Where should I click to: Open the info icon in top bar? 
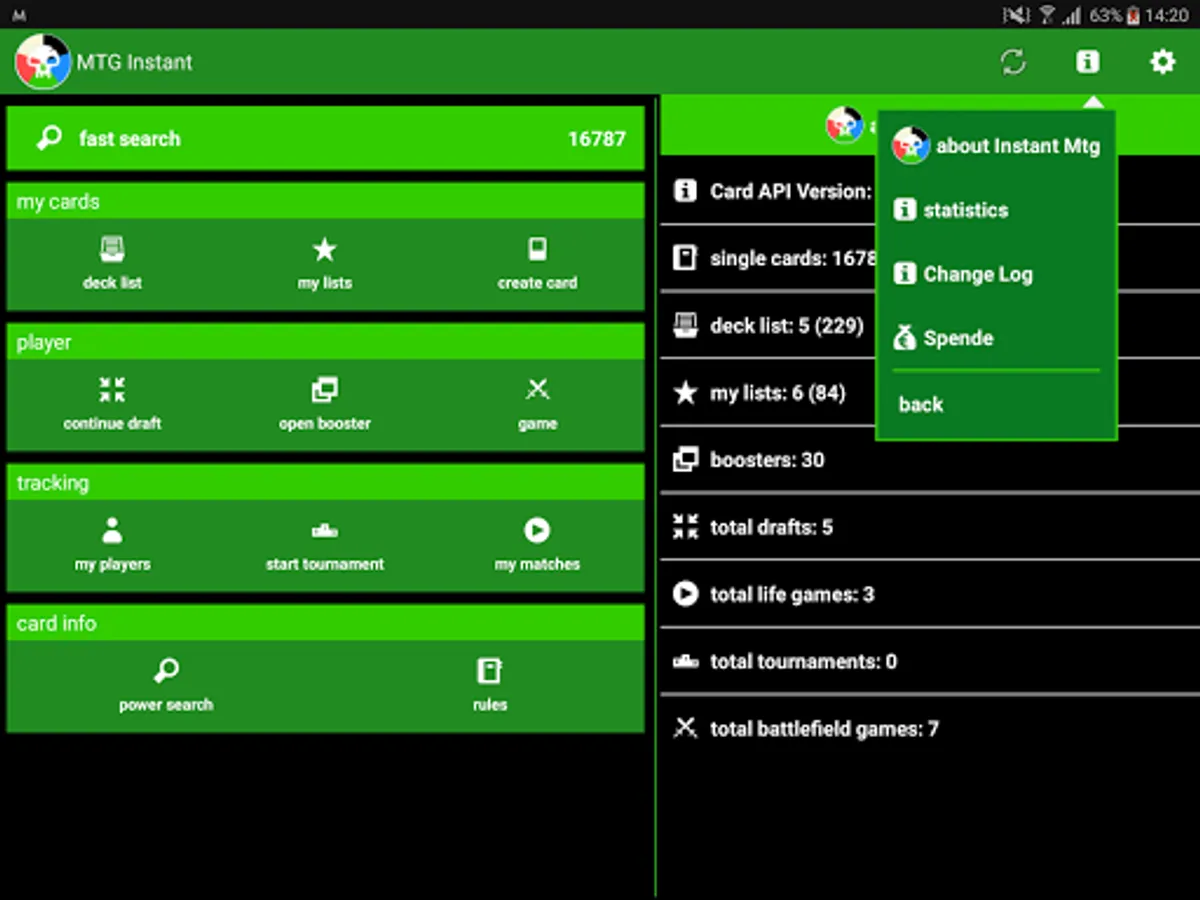(x=1087, y=62)
